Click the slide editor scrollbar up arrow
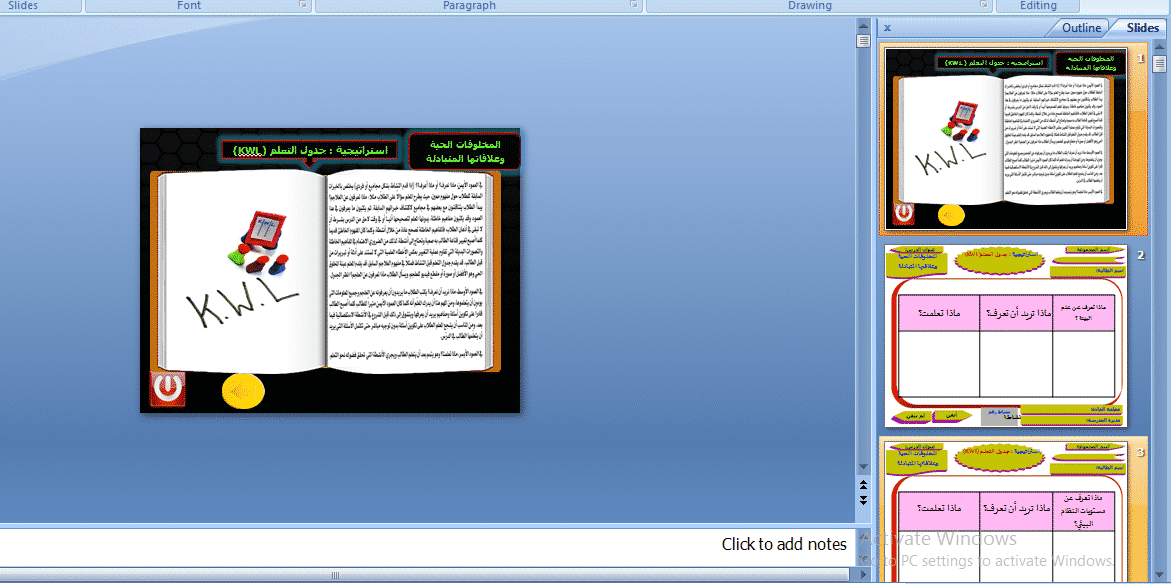Image resolution: width=1171 pixels, height=584 pixels. [x=863, y=25]
